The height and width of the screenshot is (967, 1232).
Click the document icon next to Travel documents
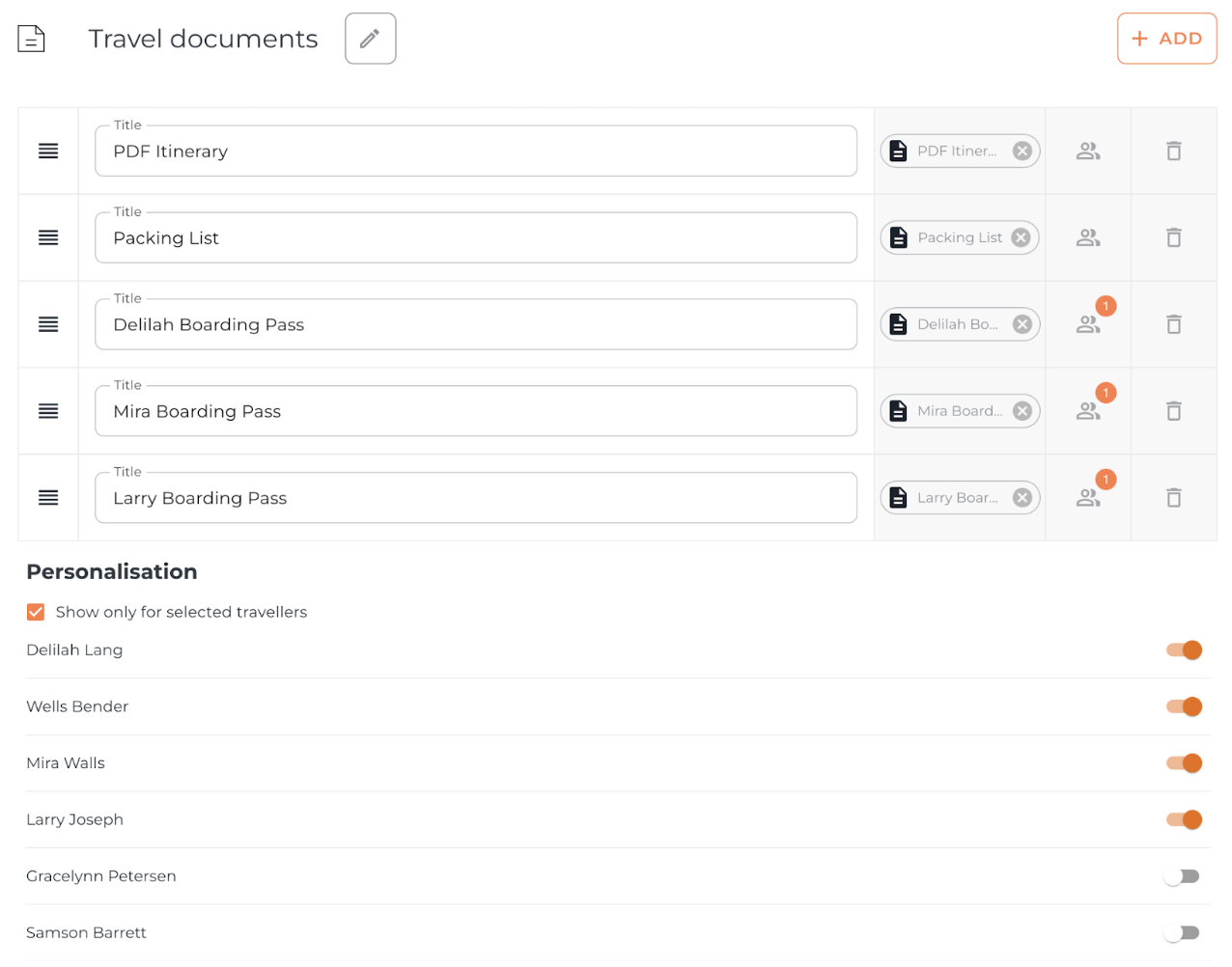pyautogui.click(x=32, y=39)
